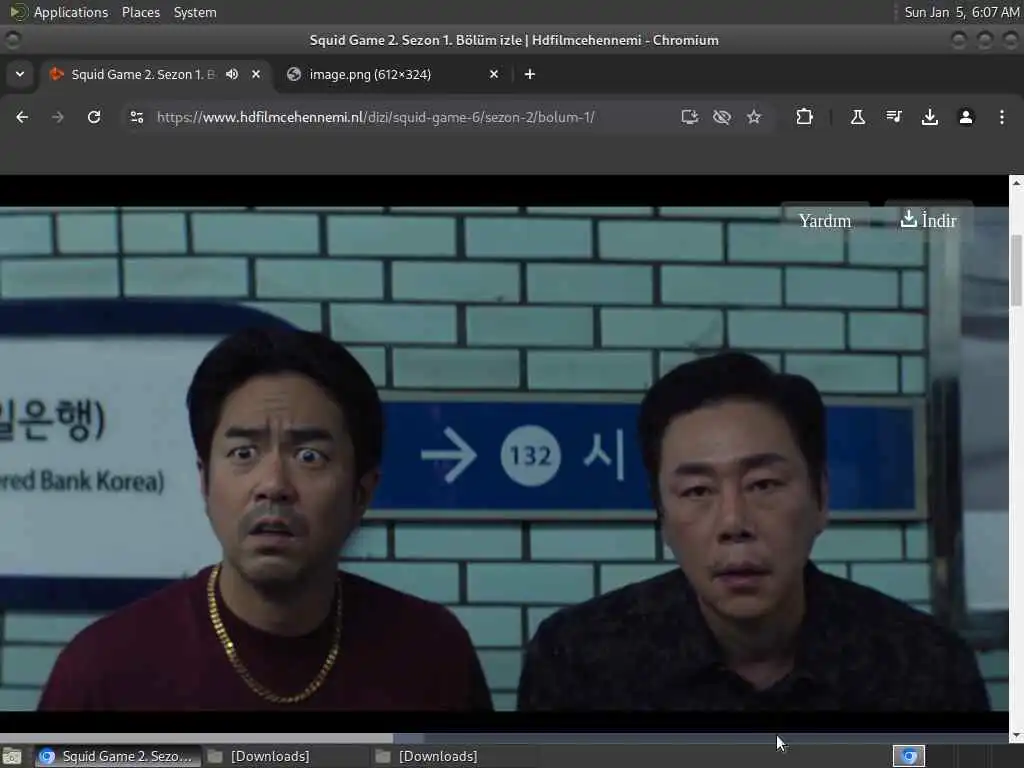Image resolution: width=1024 pixels, height=768 pixels.
Task: Expand the tab search dropdown
Action: 20,74
